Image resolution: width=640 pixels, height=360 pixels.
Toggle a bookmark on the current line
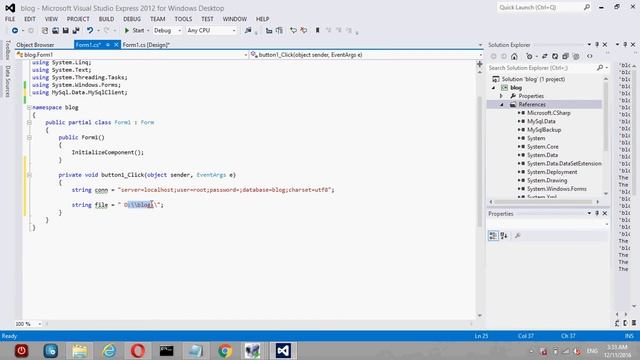[317, 30]
